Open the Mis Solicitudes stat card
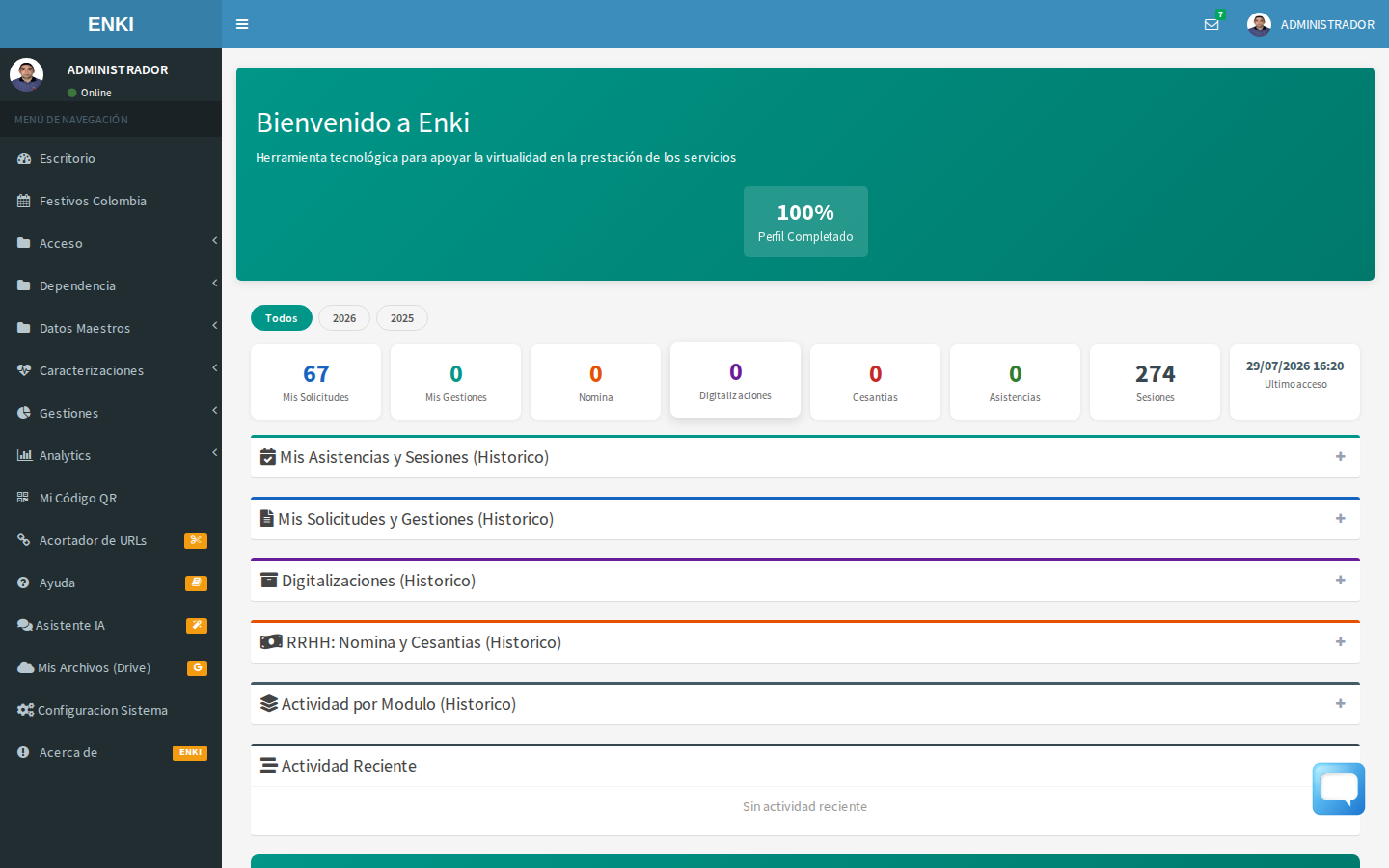 315,382
